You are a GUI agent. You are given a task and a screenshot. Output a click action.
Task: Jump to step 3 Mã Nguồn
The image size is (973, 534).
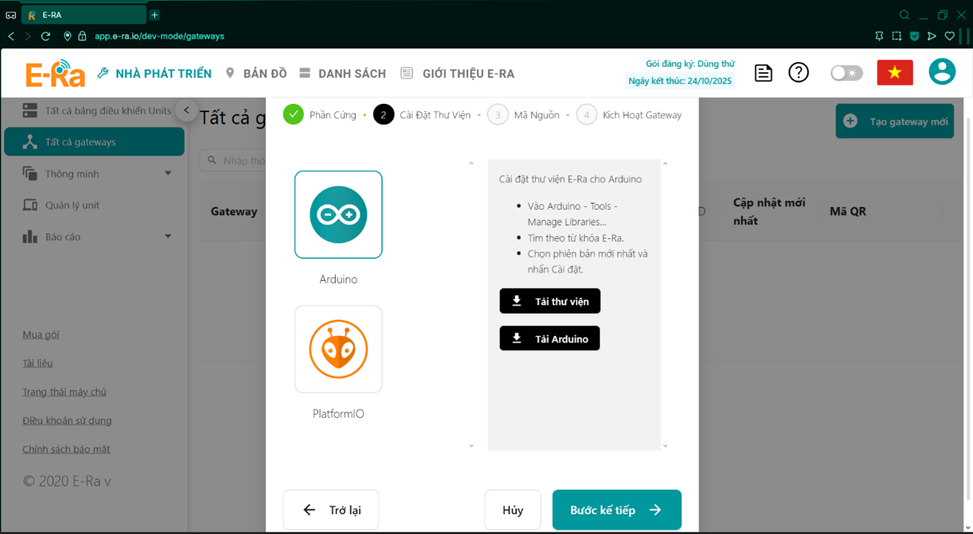pyautogui.click(x=524, y=115)
